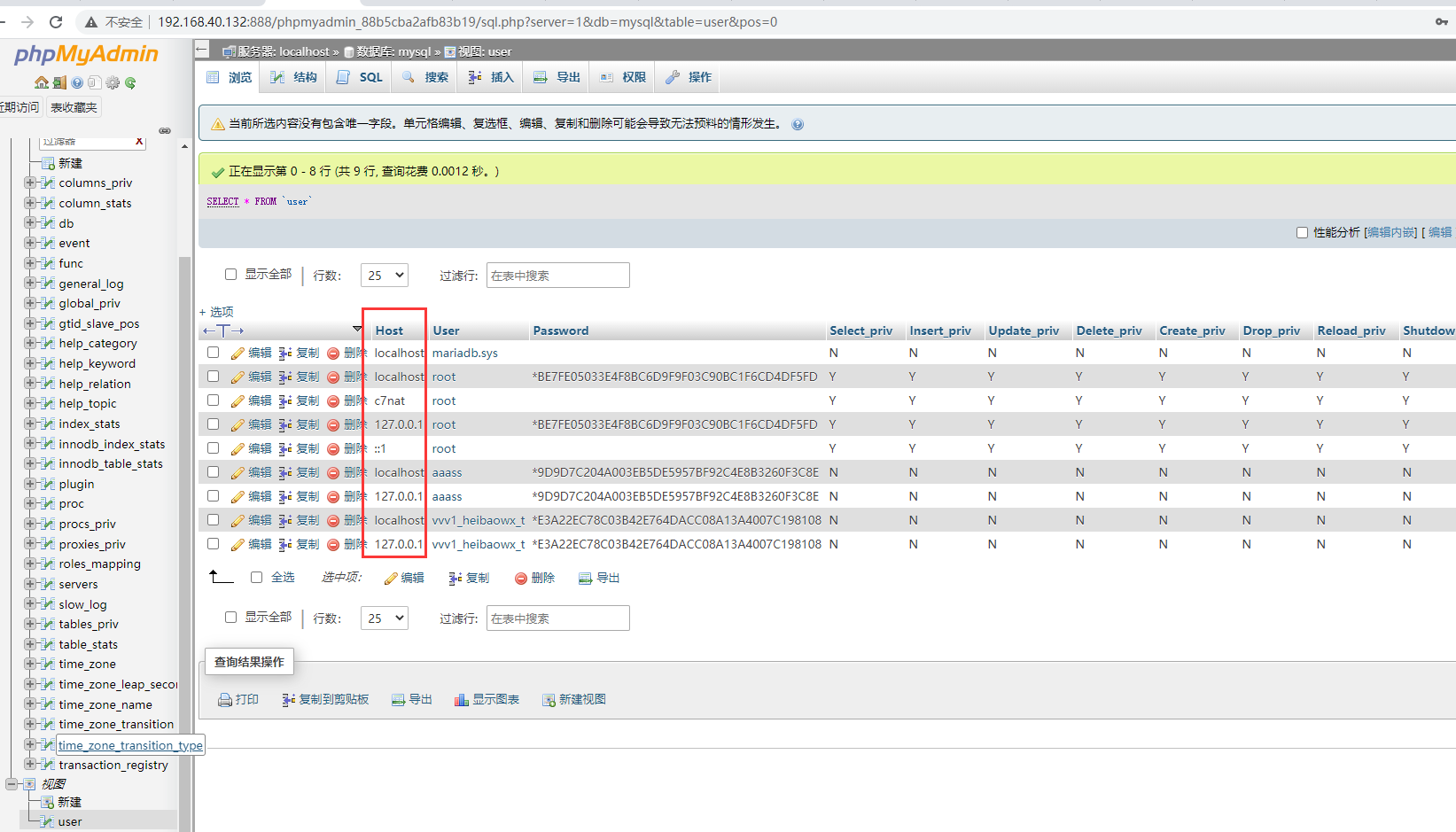Expand options link above table

click(x=217, y=312)
